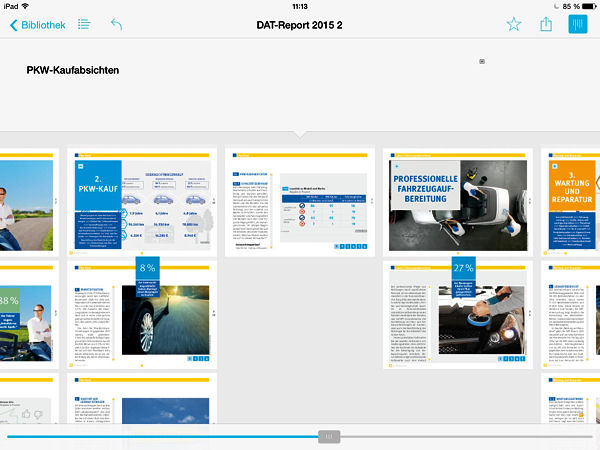Tap the 11:13 clock in status bar
Image resolution: width=600 pixels, height=450 pixels.
(x=300, y=7)
